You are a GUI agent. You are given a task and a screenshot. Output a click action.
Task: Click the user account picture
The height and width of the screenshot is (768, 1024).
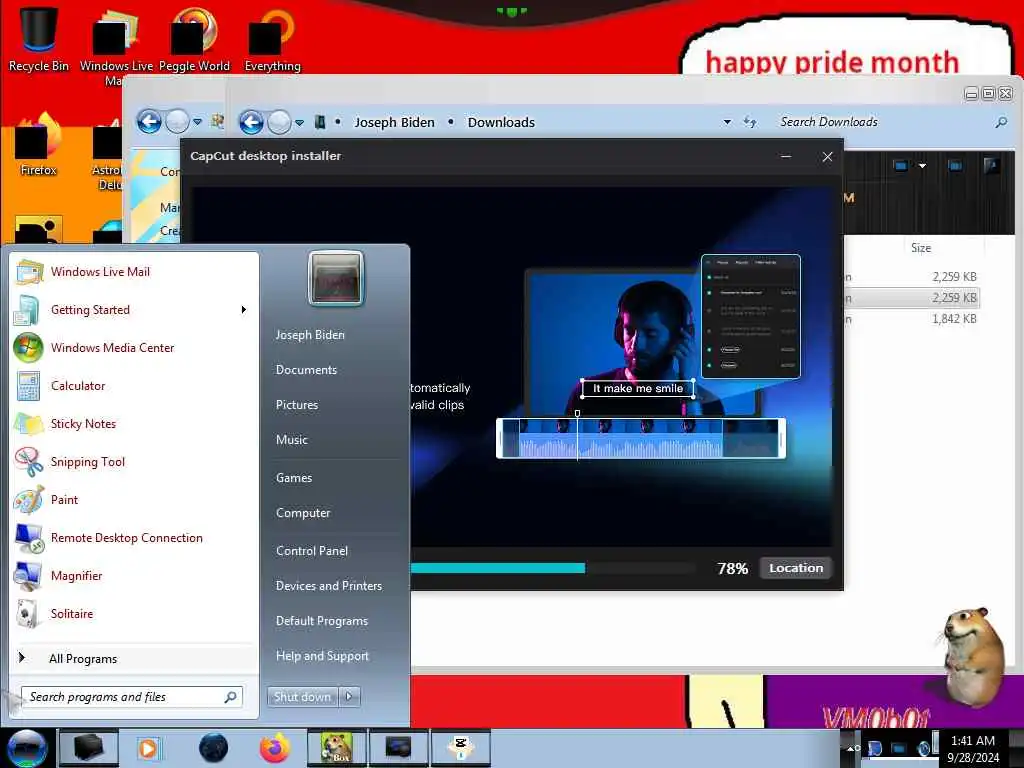[x=336, y=278]
